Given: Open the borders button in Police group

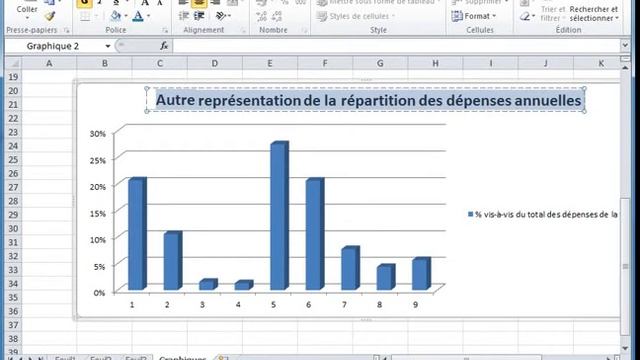Looking at the screenshot, I should pos(85,16).
